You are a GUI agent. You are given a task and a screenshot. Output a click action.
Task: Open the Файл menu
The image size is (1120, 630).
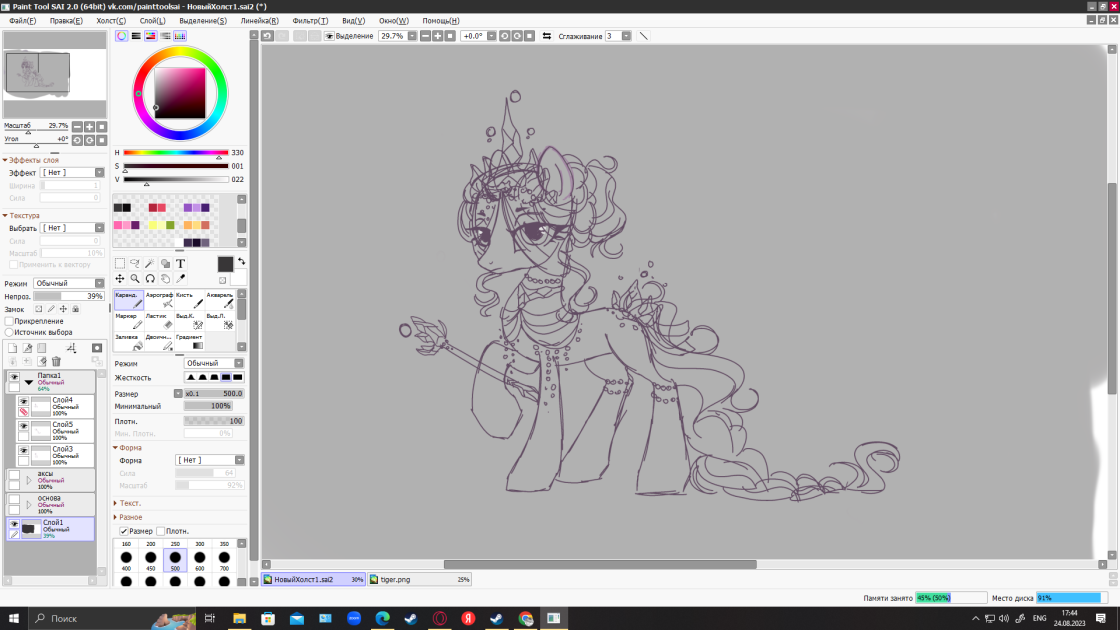click(x=23, y=21)
